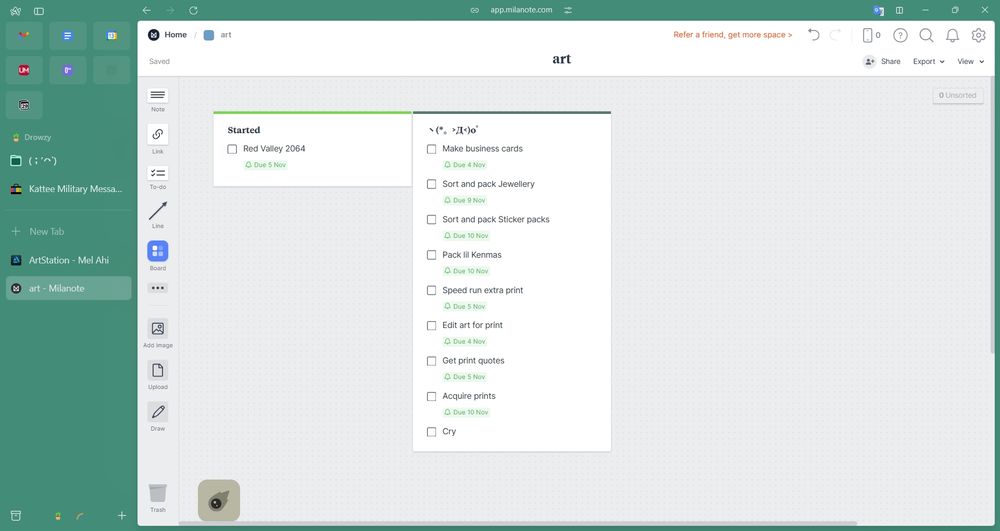Click the undo arrow icon

(813, 34)
